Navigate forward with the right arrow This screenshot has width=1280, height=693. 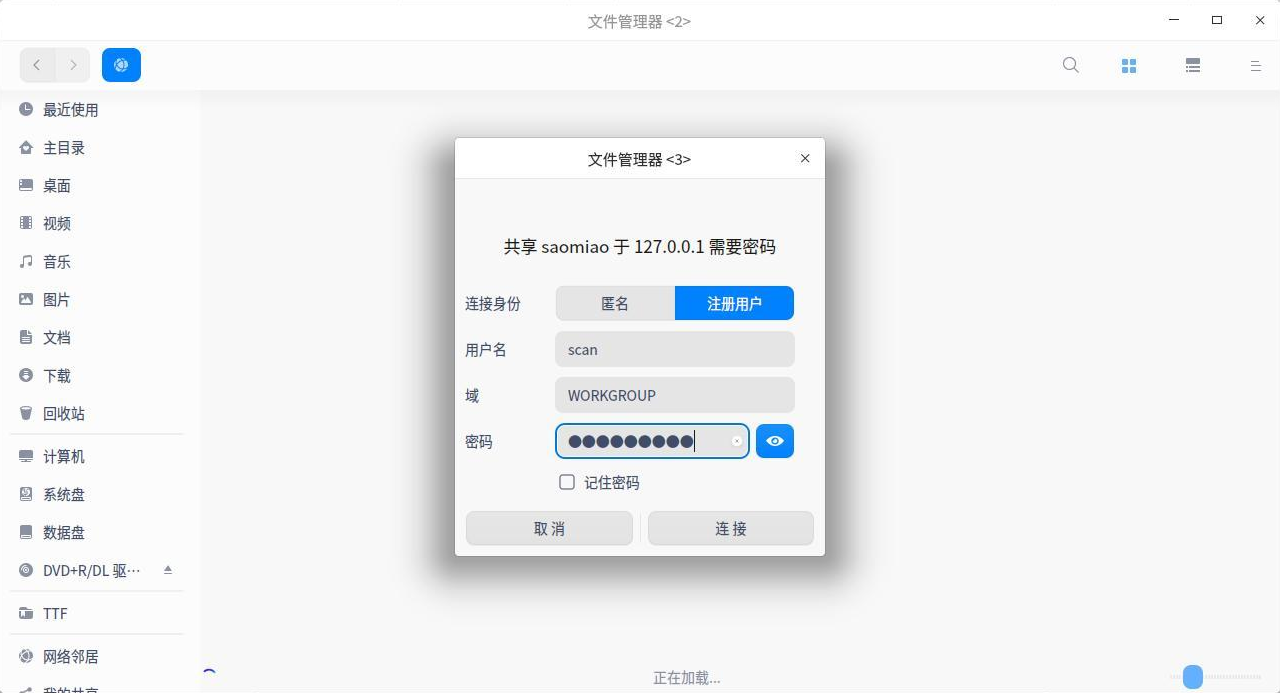pyautogui.click(x=73, y=65)
